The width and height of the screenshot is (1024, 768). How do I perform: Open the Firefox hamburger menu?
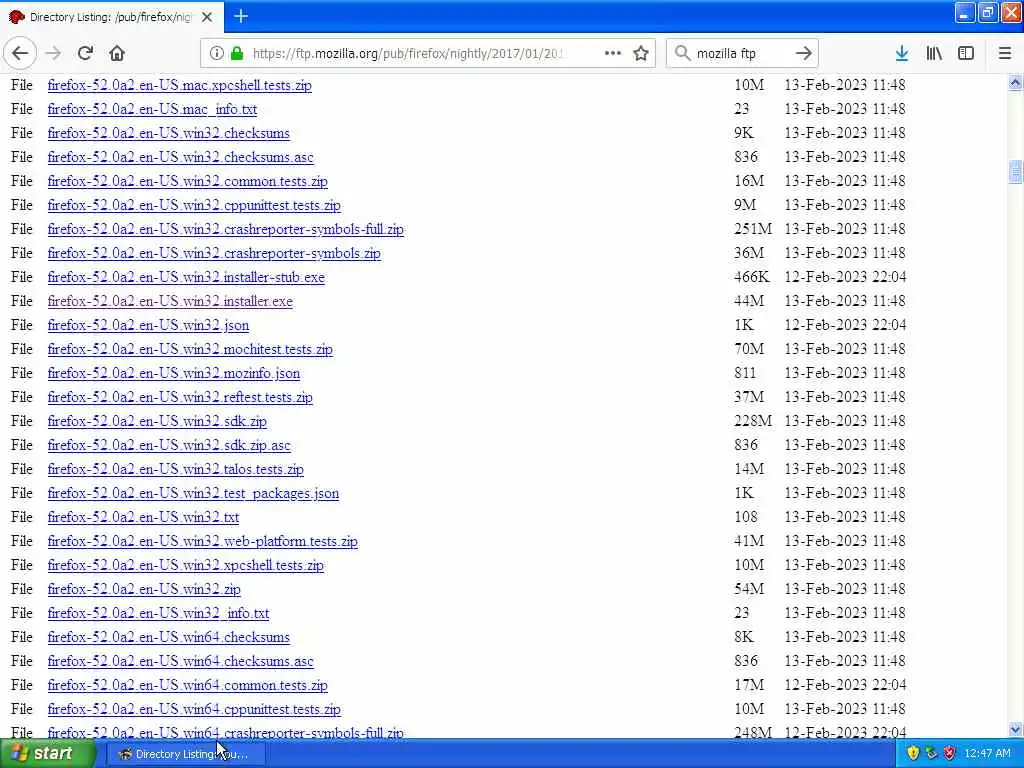coord(1005,53)
